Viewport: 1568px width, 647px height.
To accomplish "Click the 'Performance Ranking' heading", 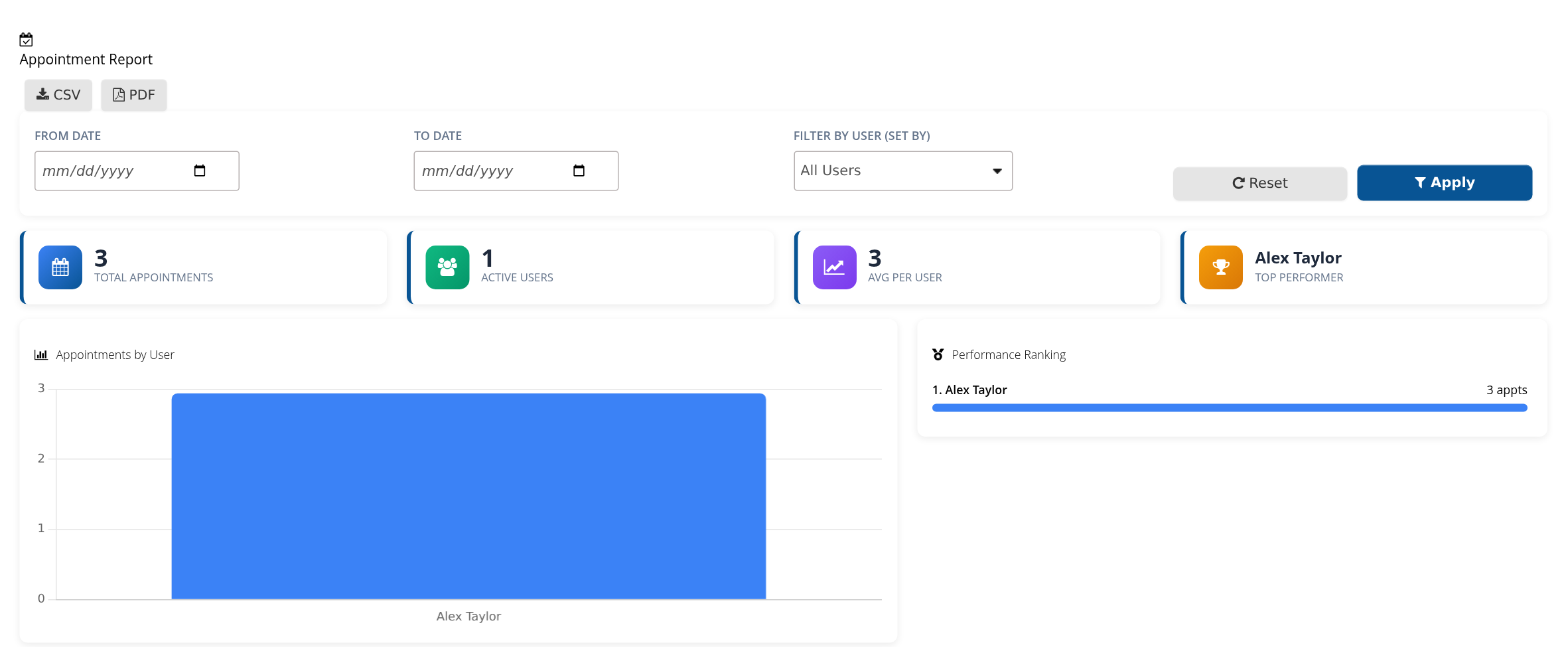I will click(x=1009, y=355).
